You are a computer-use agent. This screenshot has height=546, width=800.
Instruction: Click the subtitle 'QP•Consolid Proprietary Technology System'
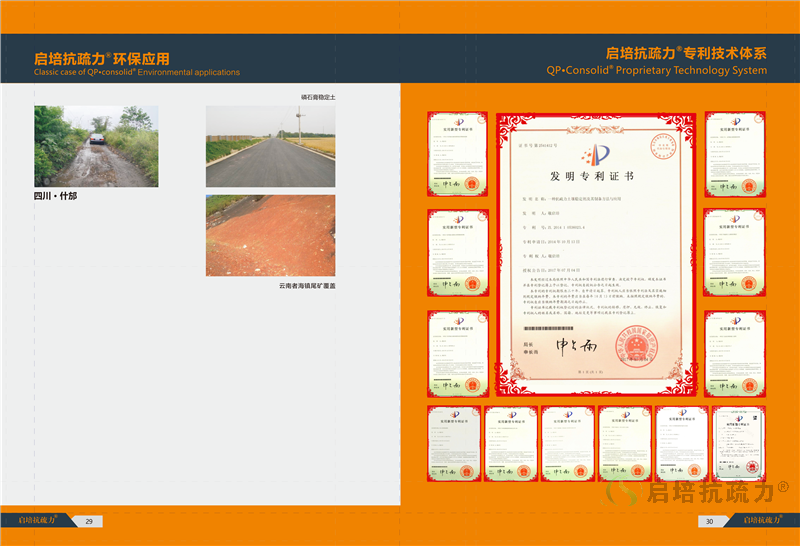click(x=657, y=70)
